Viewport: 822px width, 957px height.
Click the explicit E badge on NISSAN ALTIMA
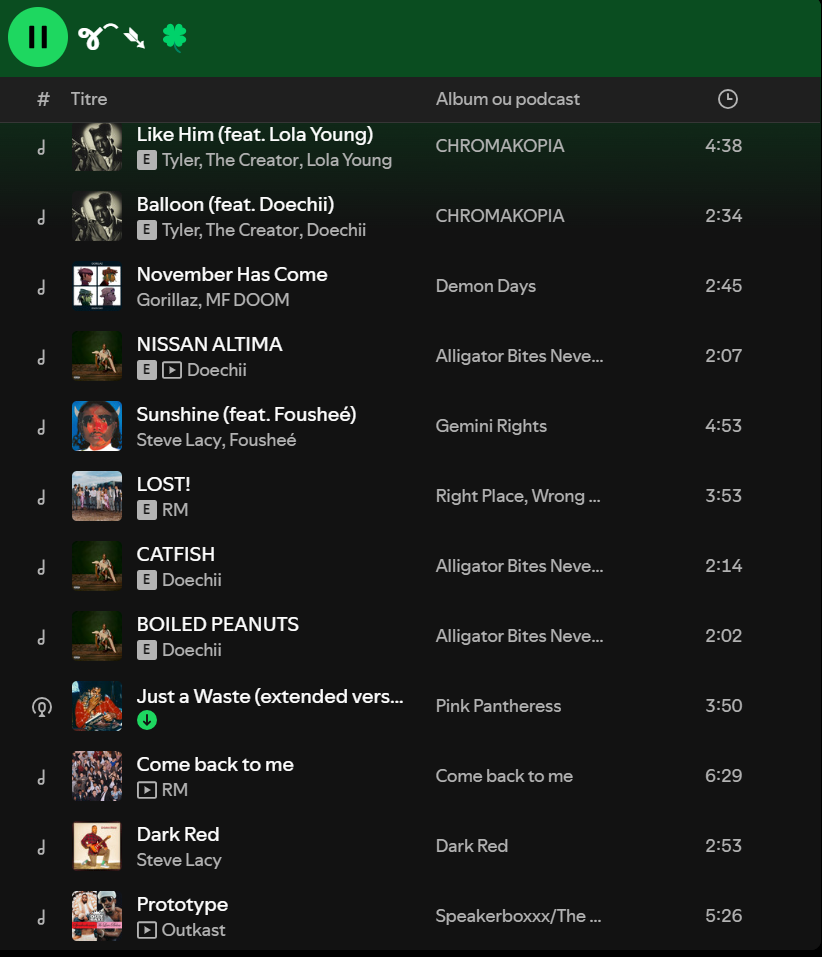(146, 370)
